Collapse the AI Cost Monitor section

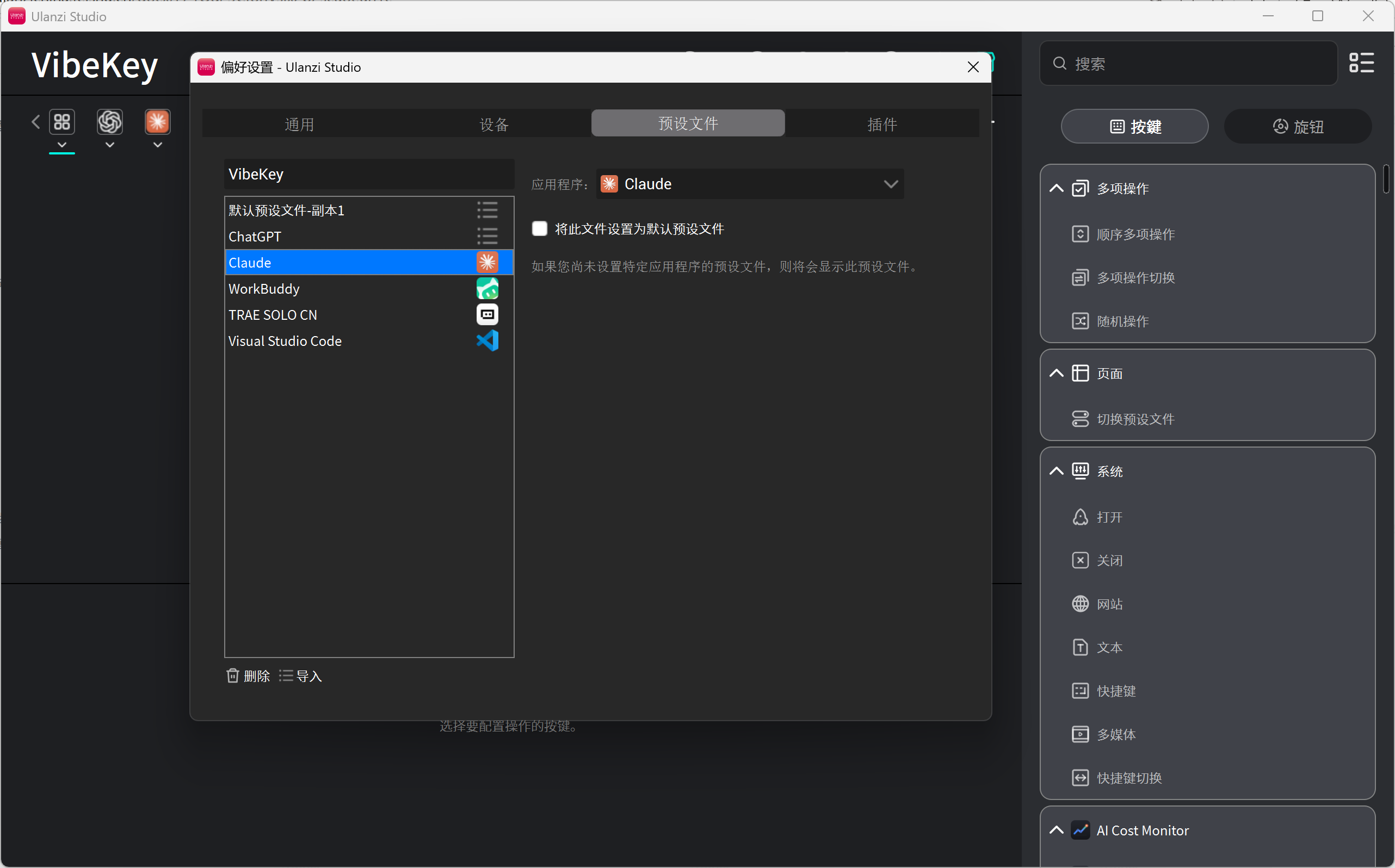pos(1055,830)
